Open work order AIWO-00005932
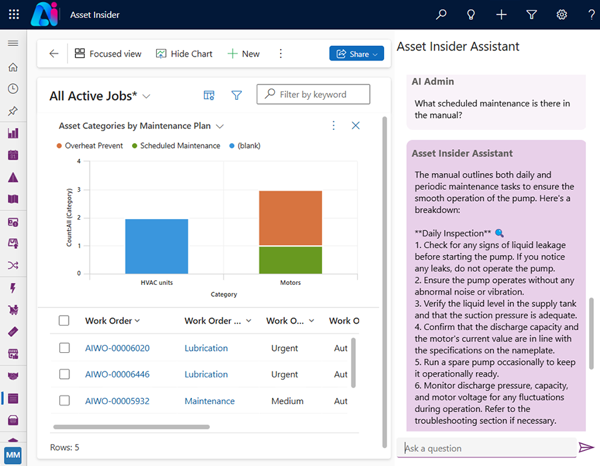600x466 pixels. [117, 401]
